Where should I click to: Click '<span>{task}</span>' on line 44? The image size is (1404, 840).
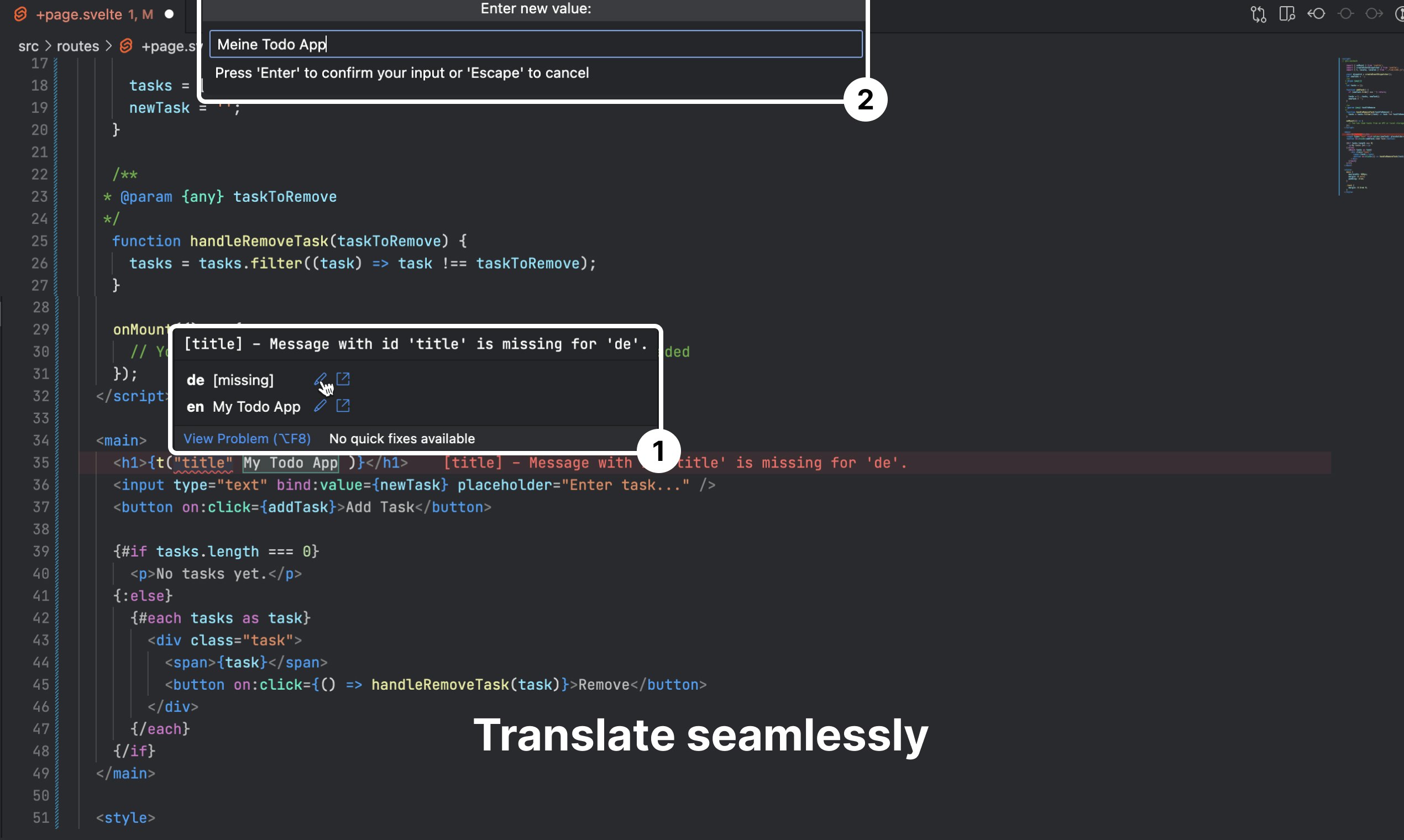(247, 662)
